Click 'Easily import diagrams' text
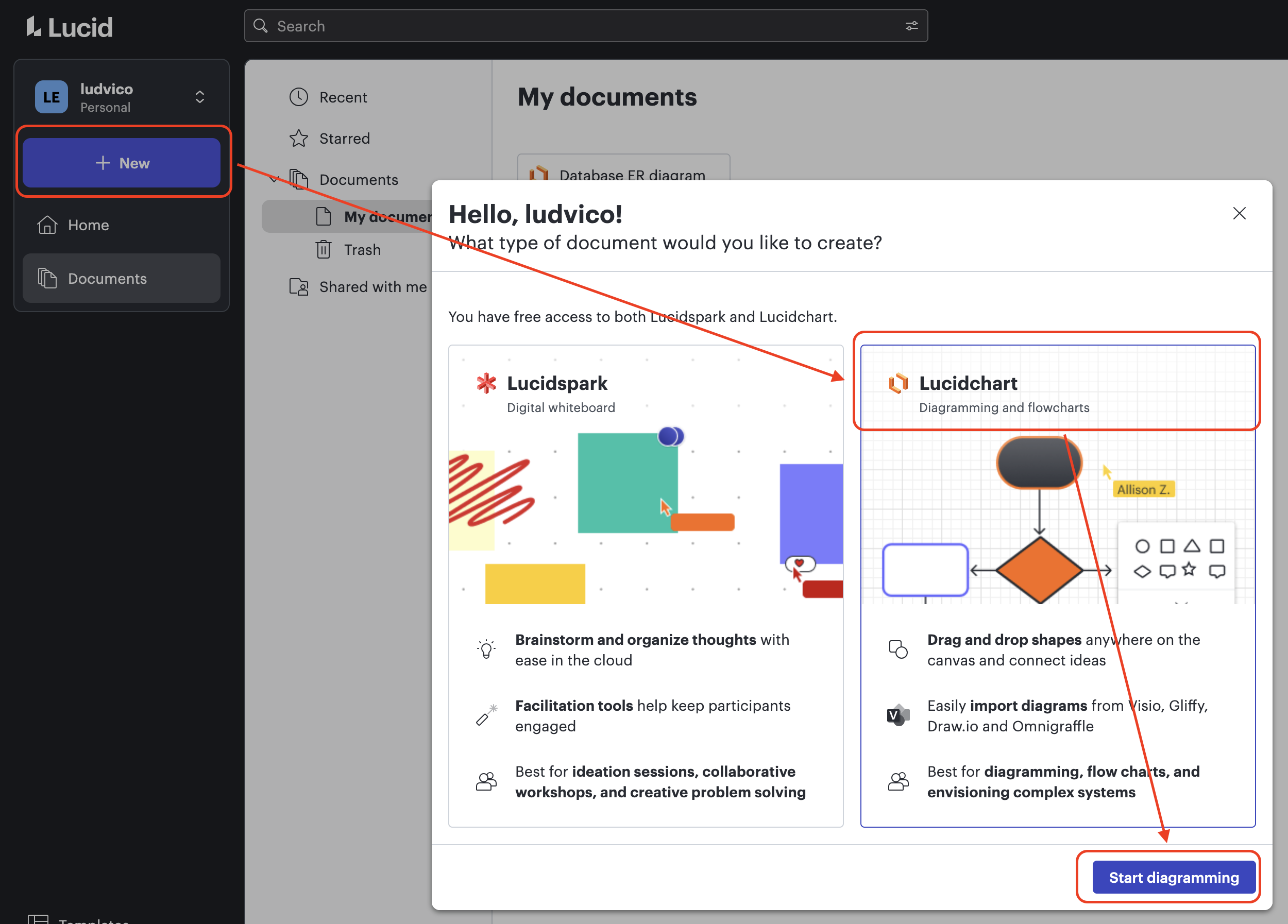 point(1007,706)
